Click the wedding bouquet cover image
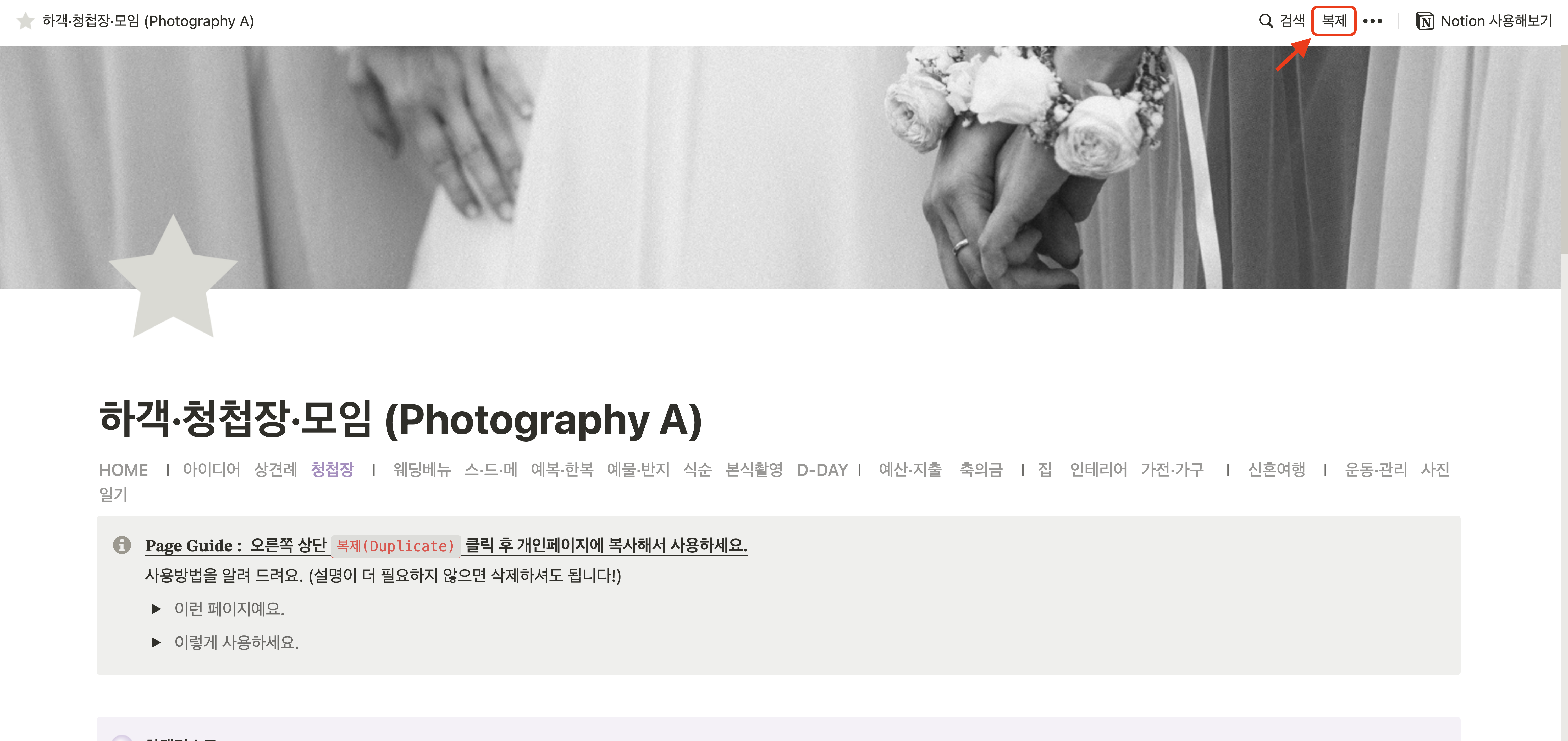This screenshot has width=1568, height=741. click(784, 167)
